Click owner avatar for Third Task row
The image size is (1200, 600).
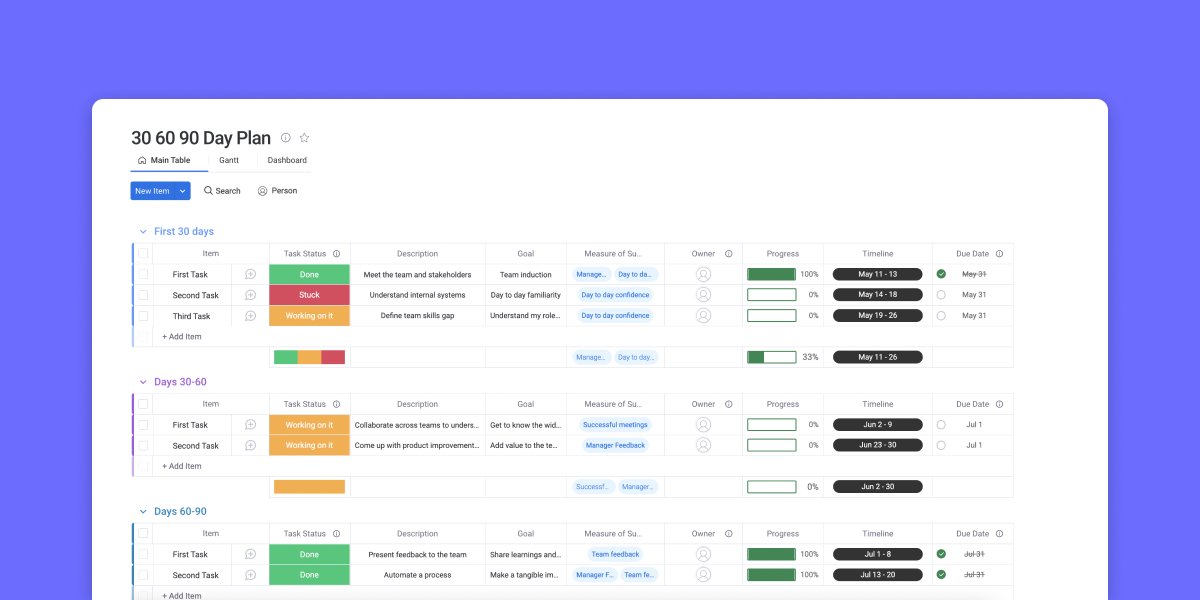(x=703, y=316)
